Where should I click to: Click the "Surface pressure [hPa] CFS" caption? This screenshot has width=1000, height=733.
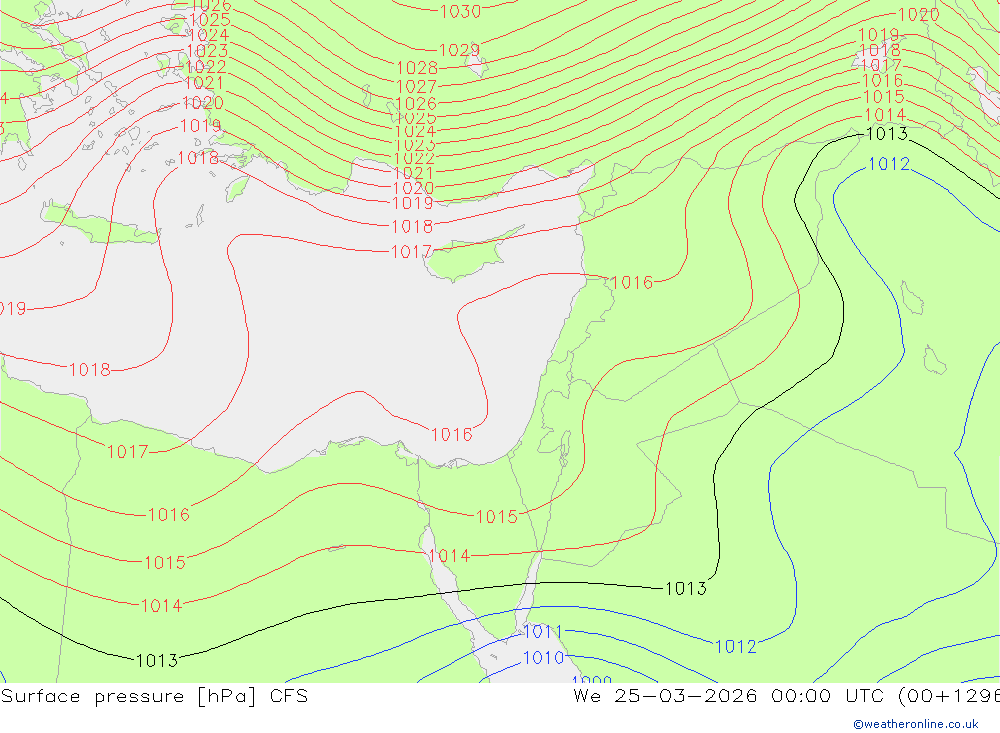154,695
